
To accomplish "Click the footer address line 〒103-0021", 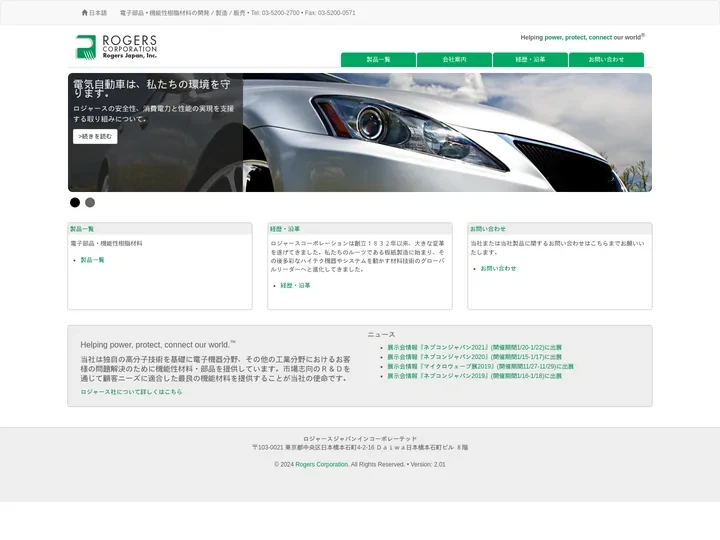I will [x=360, y=447].
